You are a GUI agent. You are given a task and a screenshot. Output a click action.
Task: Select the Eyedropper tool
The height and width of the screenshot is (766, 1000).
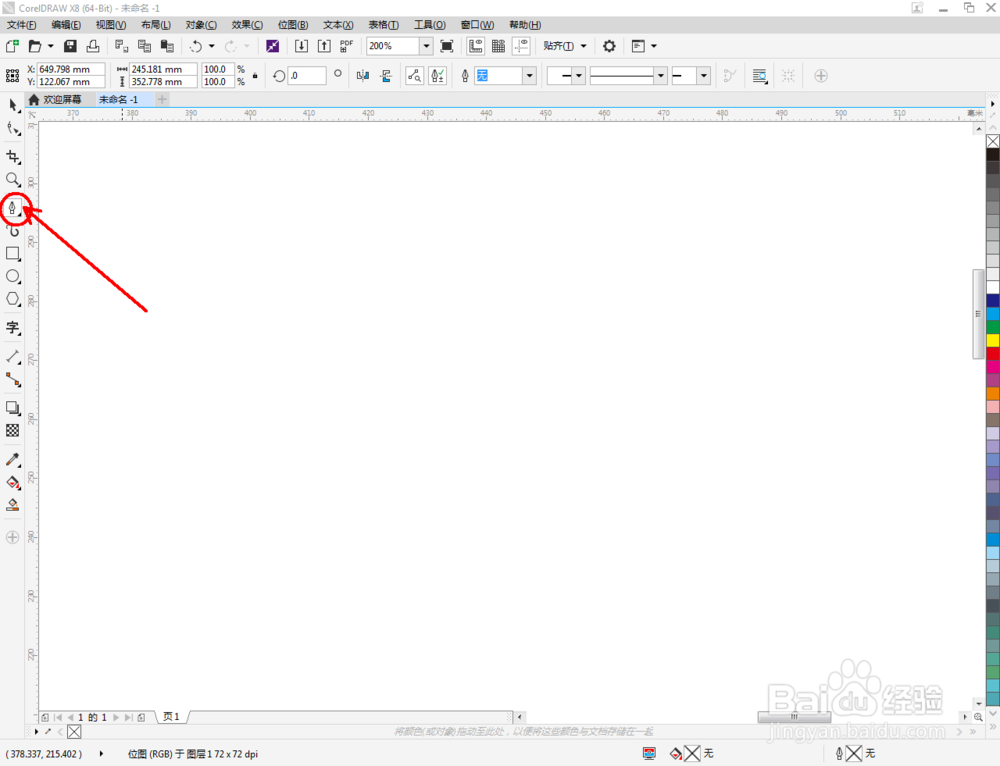tap(13, 460)
